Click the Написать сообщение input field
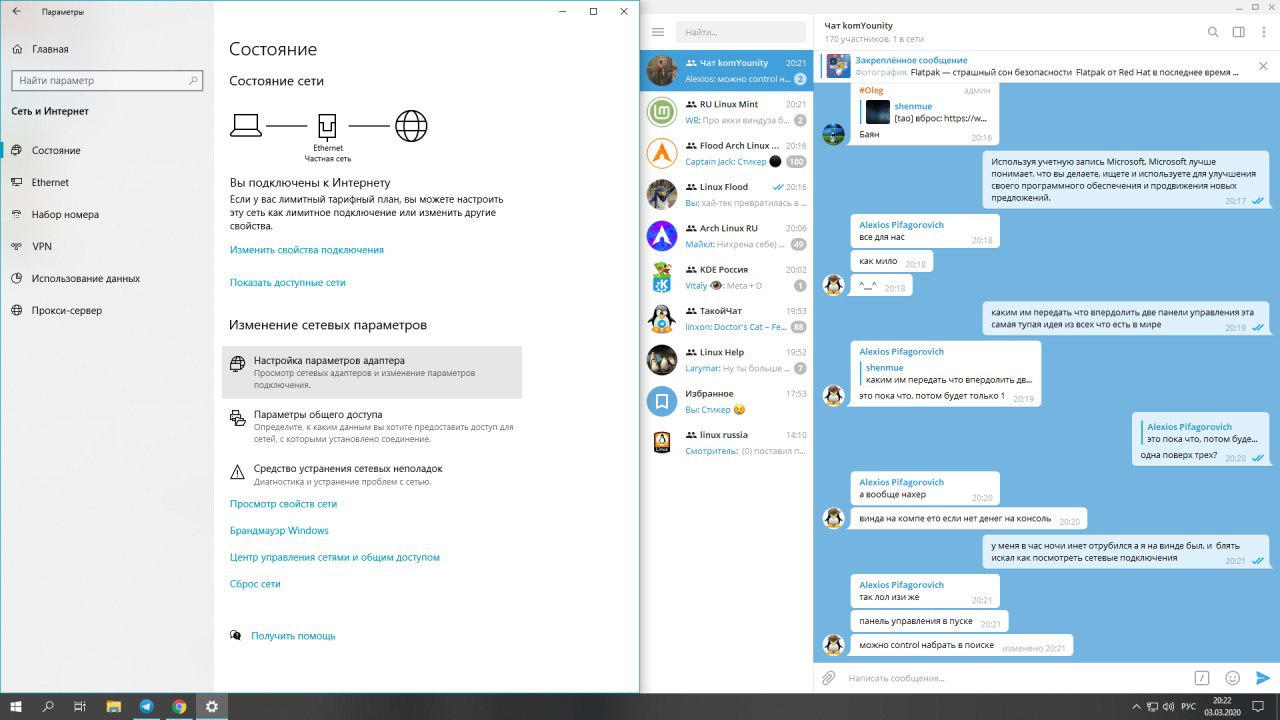 (1015, 678)
